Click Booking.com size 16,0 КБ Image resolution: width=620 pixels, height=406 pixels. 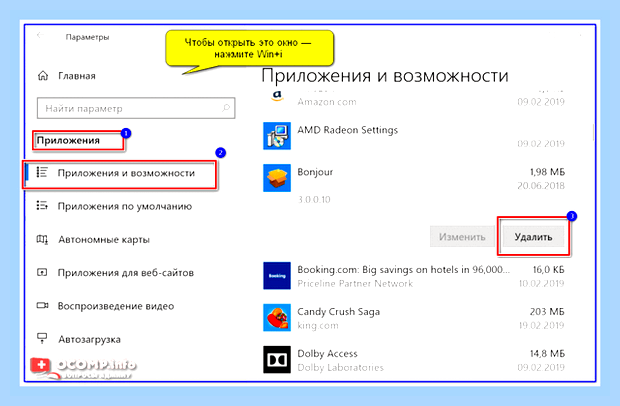548,270
